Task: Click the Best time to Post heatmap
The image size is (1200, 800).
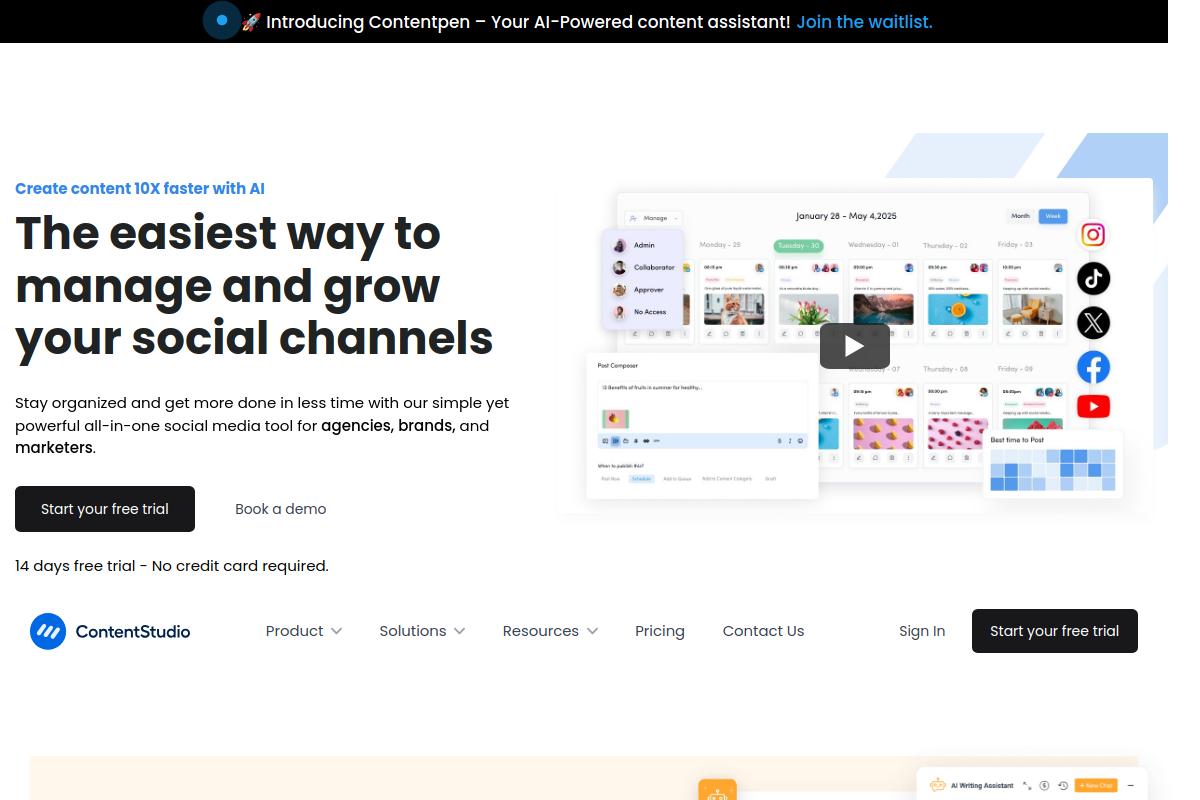Action: click(x=1052, y=470)
